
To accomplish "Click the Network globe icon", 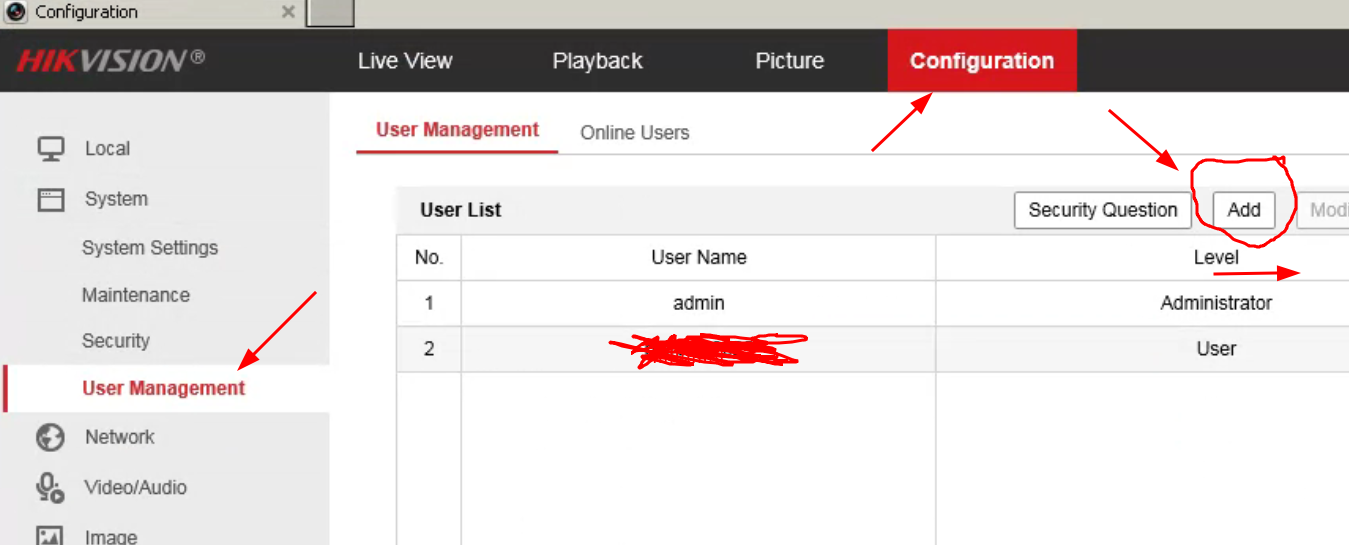I will pyautogui.click(x=50, y=437).
